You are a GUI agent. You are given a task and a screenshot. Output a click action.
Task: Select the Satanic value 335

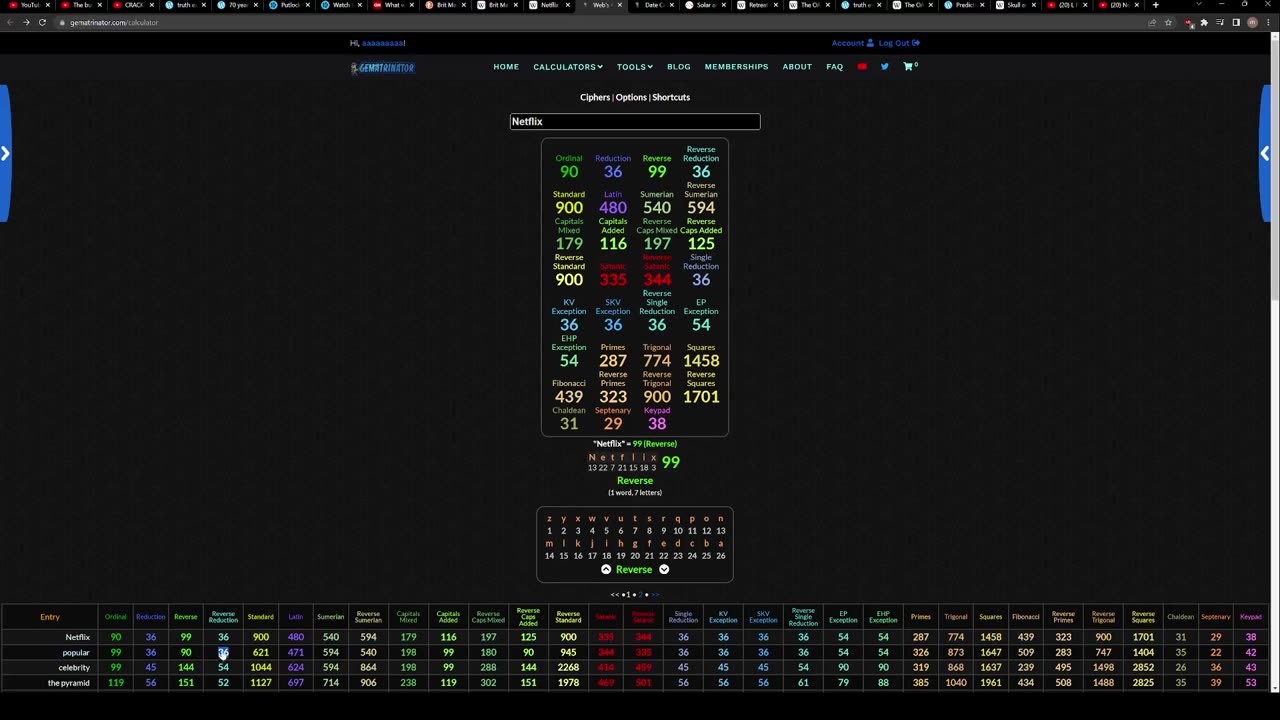613,280
